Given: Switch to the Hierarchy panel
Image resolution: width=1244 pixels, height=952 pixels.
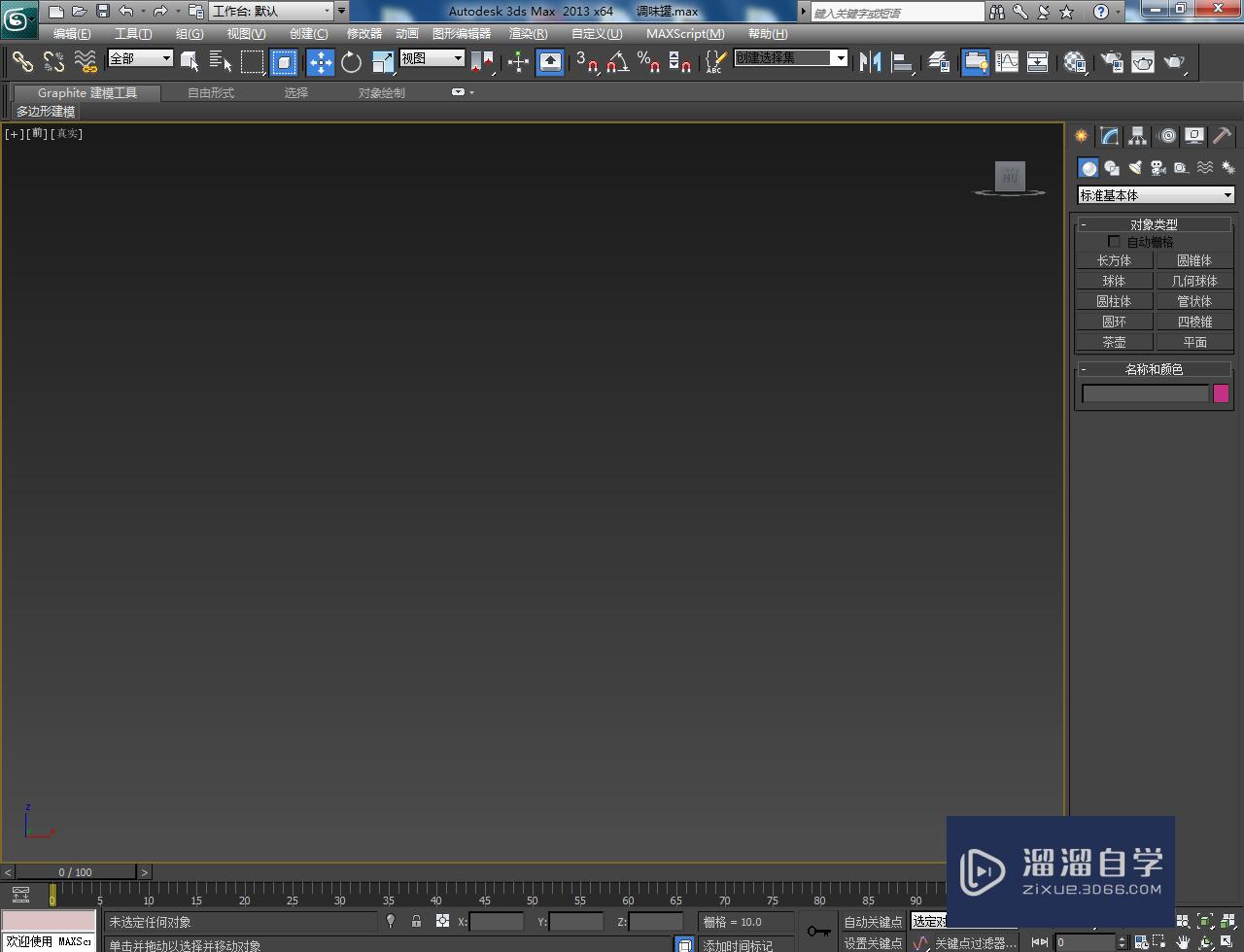Looking at the screenshot, I should (x=1137, y=136).
